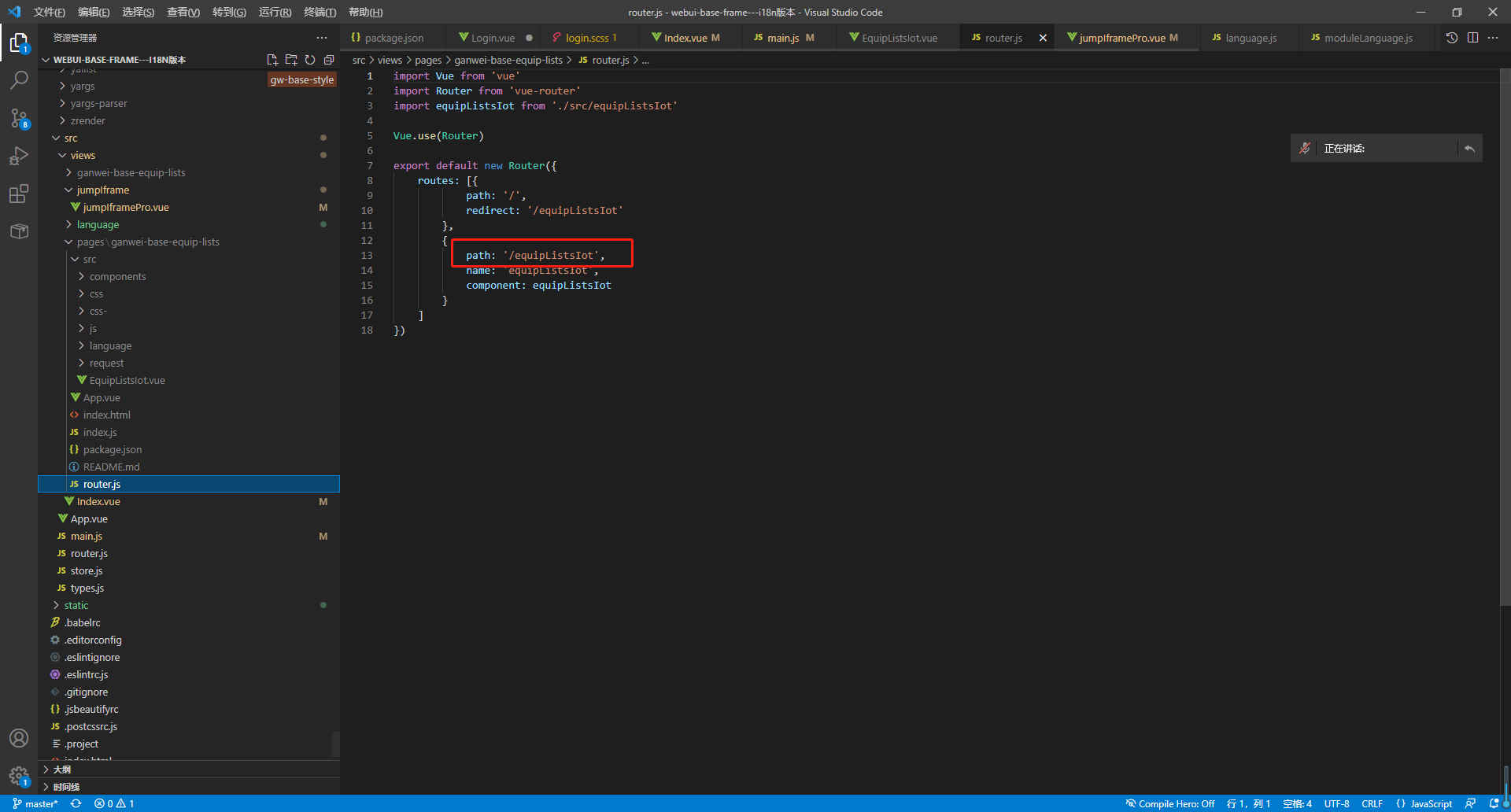Toggle the microphone mute icon in speaking overlay
Screen dimensions: 1511x812
(1305, 148)
